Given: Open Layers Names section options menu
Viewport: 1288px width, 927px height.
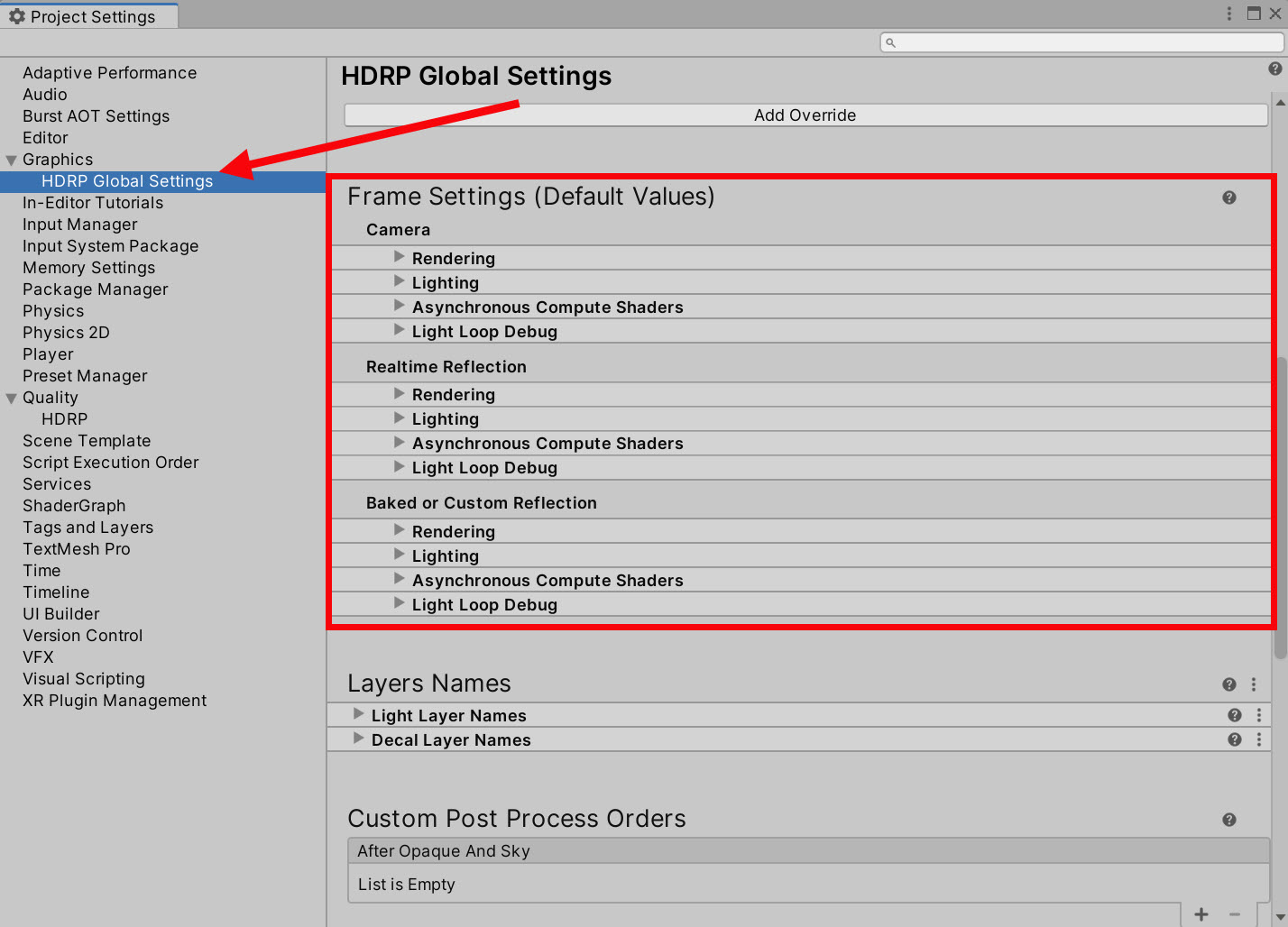Looking at the screenshot, I should click(1254, 684).
